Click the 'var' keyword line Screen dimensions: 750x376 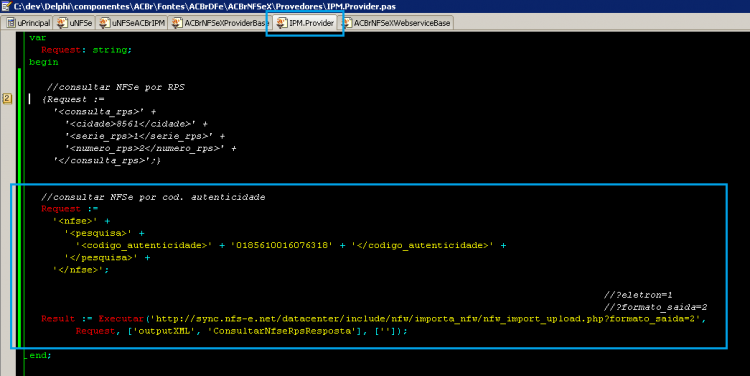pyautogui.click(x=38, y=38)
